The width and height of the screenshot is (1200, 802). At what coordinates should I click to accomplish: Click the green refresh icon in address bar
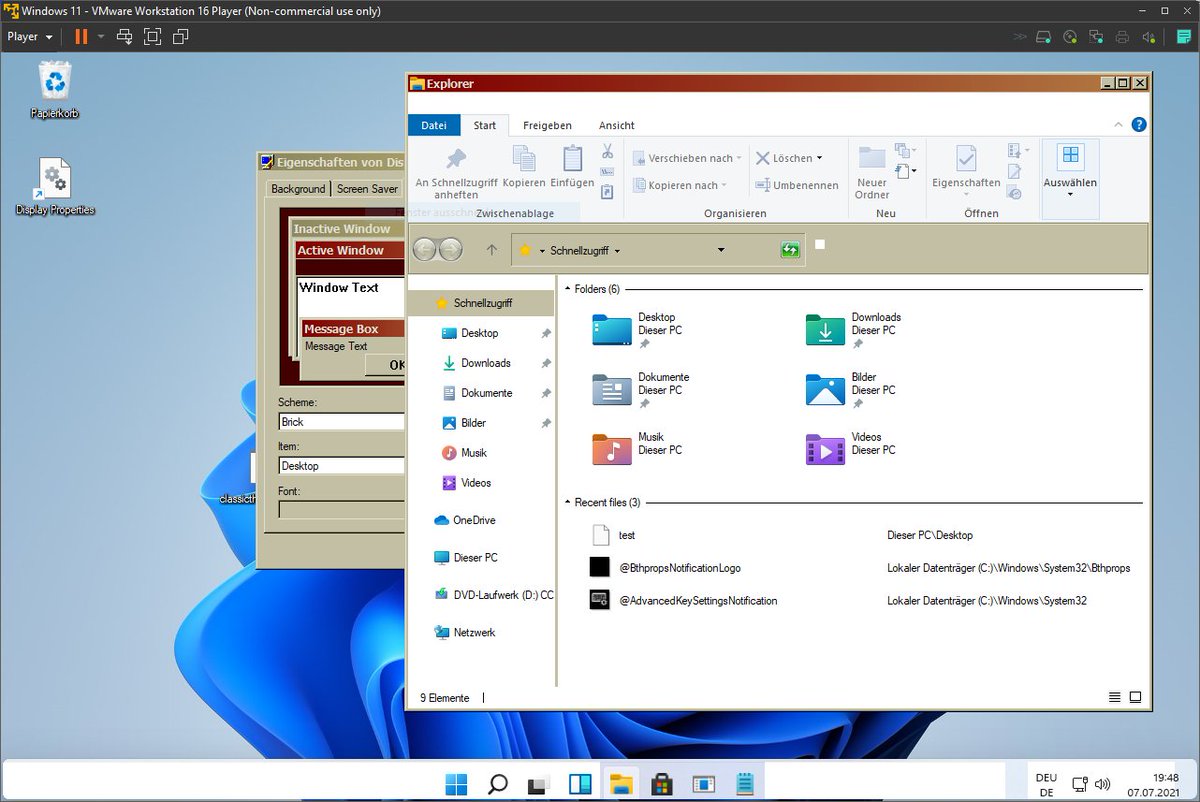790,250
